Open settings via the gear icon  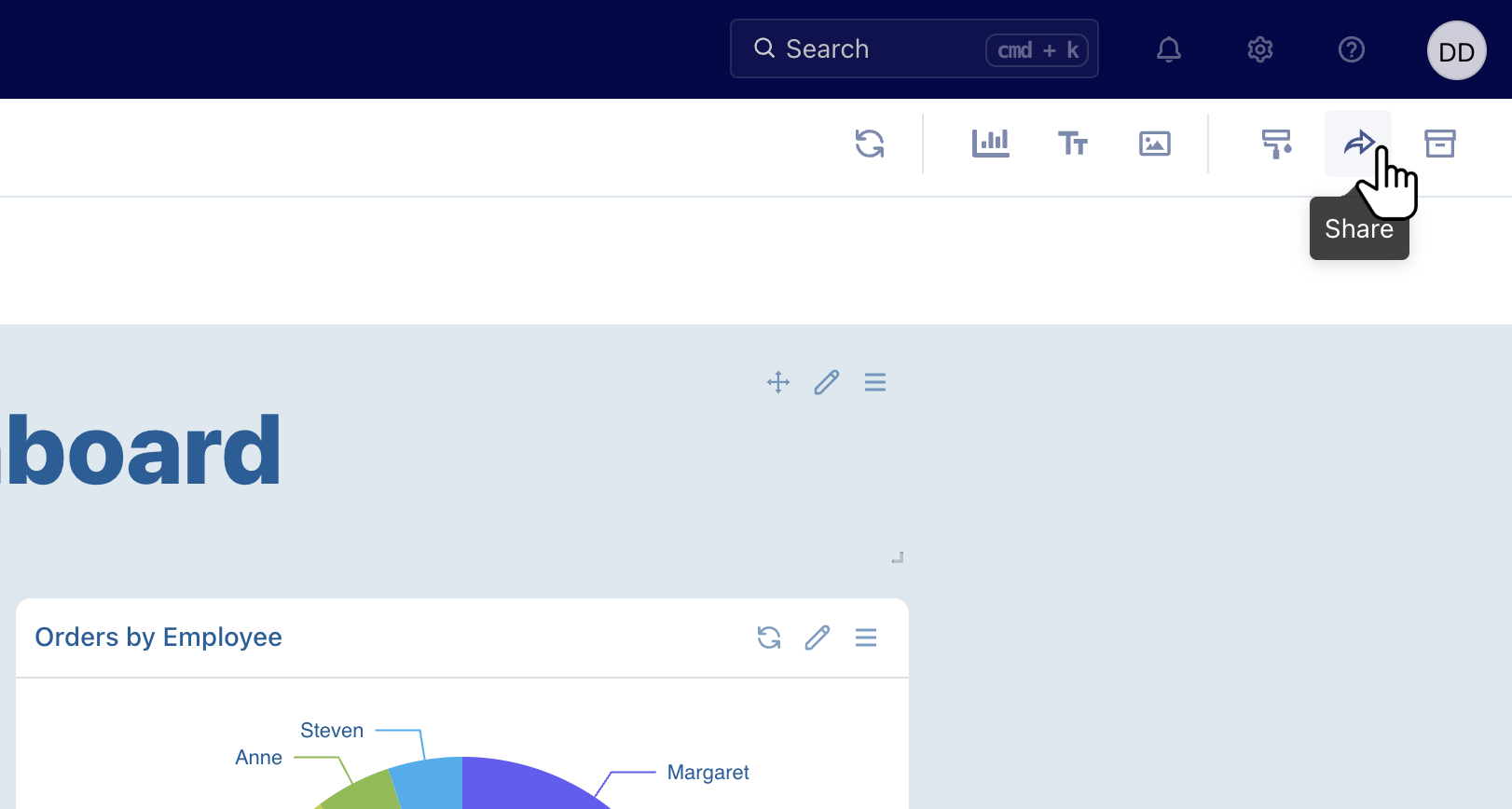(x=1259, y=49)
